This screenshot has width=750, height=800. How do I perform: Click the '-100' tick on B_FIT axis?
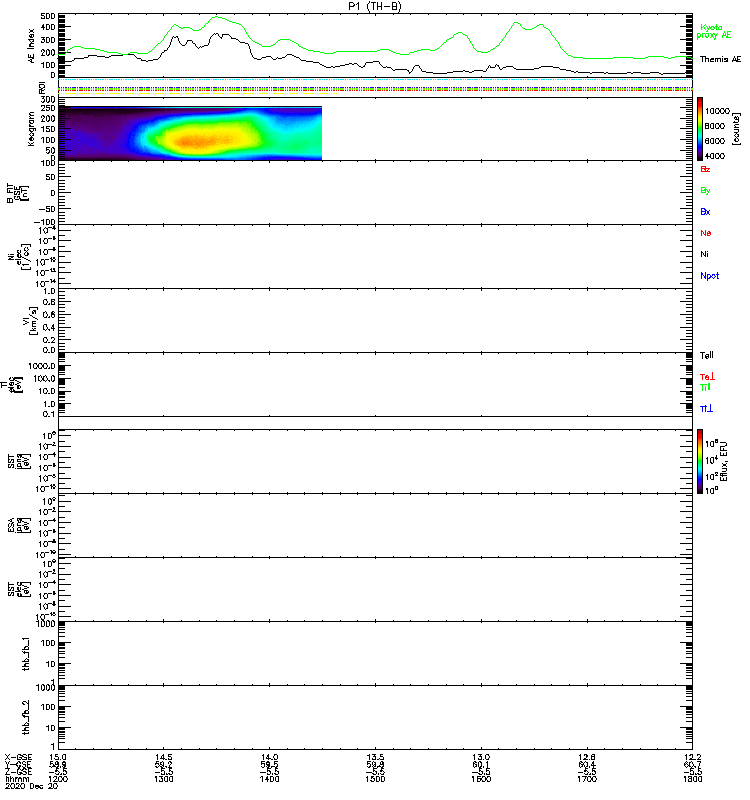(x=44, y=222)
